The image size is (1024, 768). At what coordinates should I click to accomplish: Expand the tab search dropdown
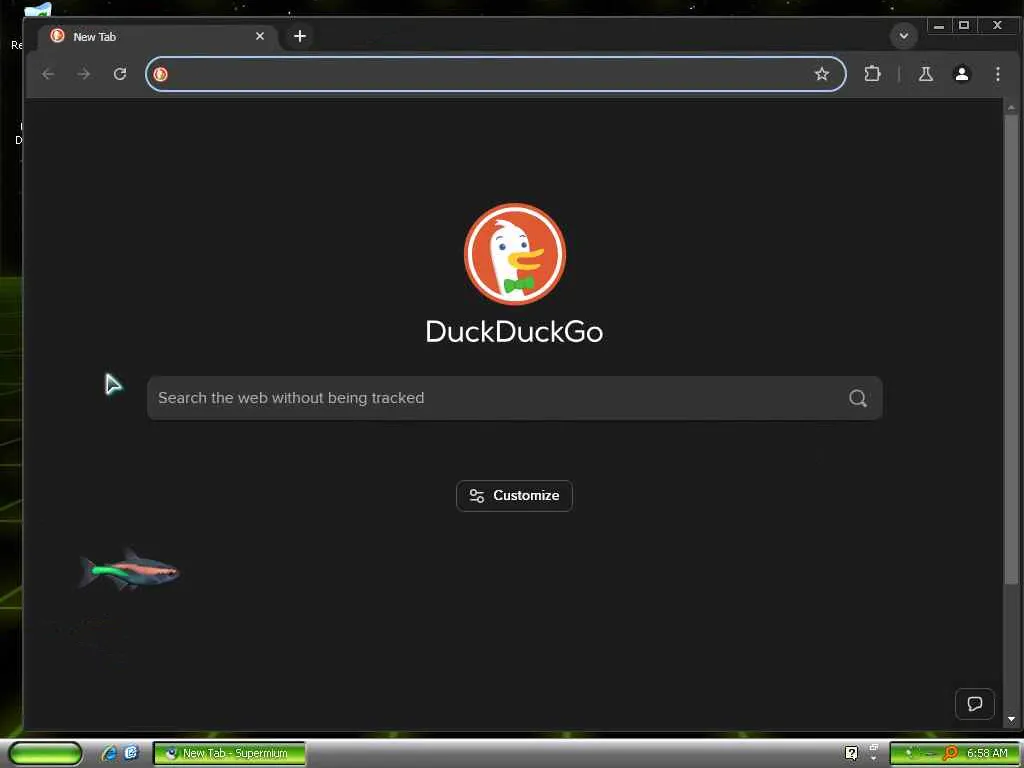(x=904, y=36)
